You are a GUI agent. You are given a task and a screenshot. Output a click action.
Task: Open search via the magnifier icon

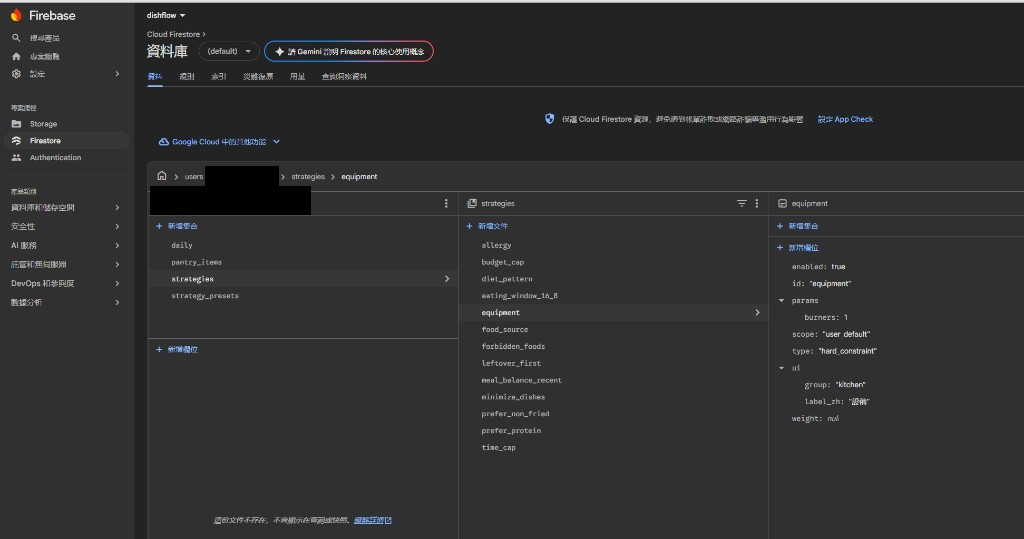tap(16, 38)
